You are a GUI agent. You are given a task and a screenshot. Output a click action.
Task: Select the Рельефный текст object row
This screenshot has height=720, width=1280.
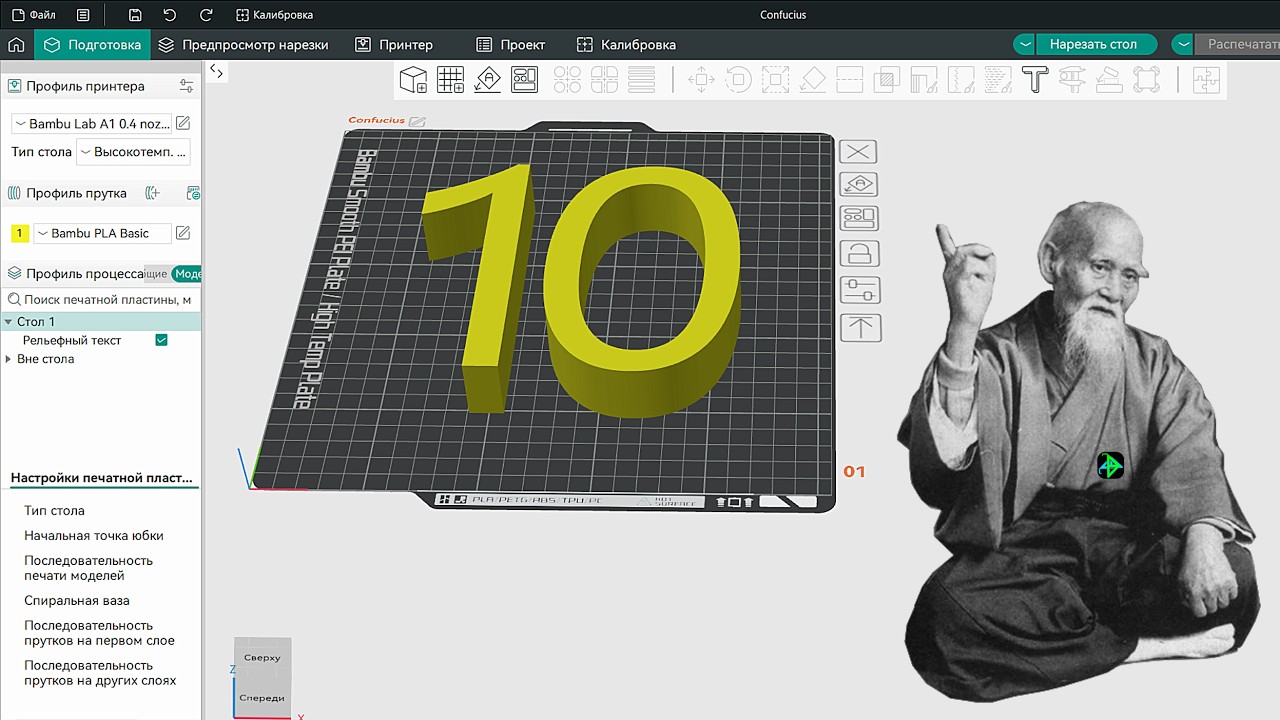tap(101, 340)
